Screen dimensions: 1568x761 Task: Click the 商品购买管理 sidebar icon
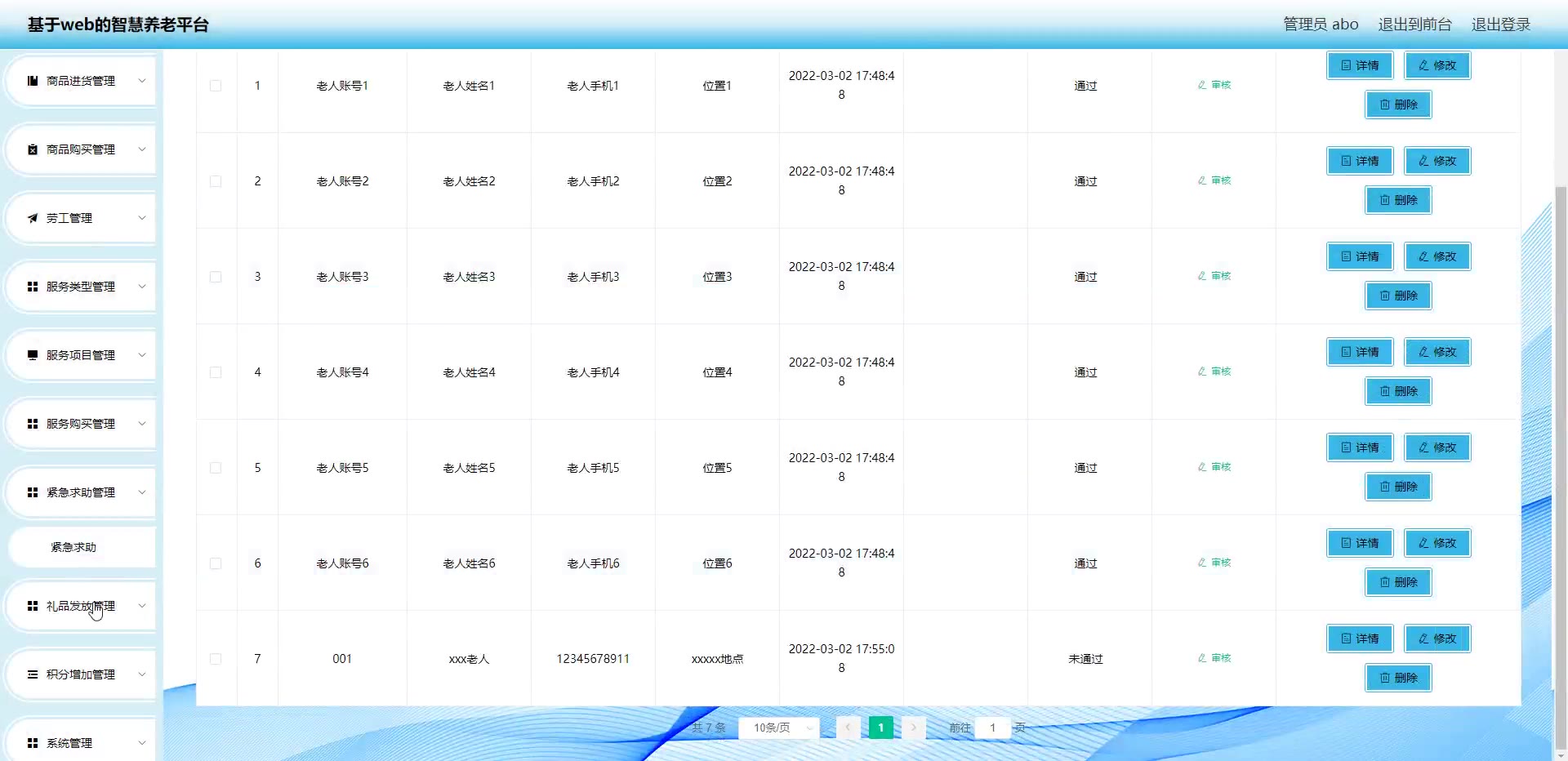coord(33,149)
